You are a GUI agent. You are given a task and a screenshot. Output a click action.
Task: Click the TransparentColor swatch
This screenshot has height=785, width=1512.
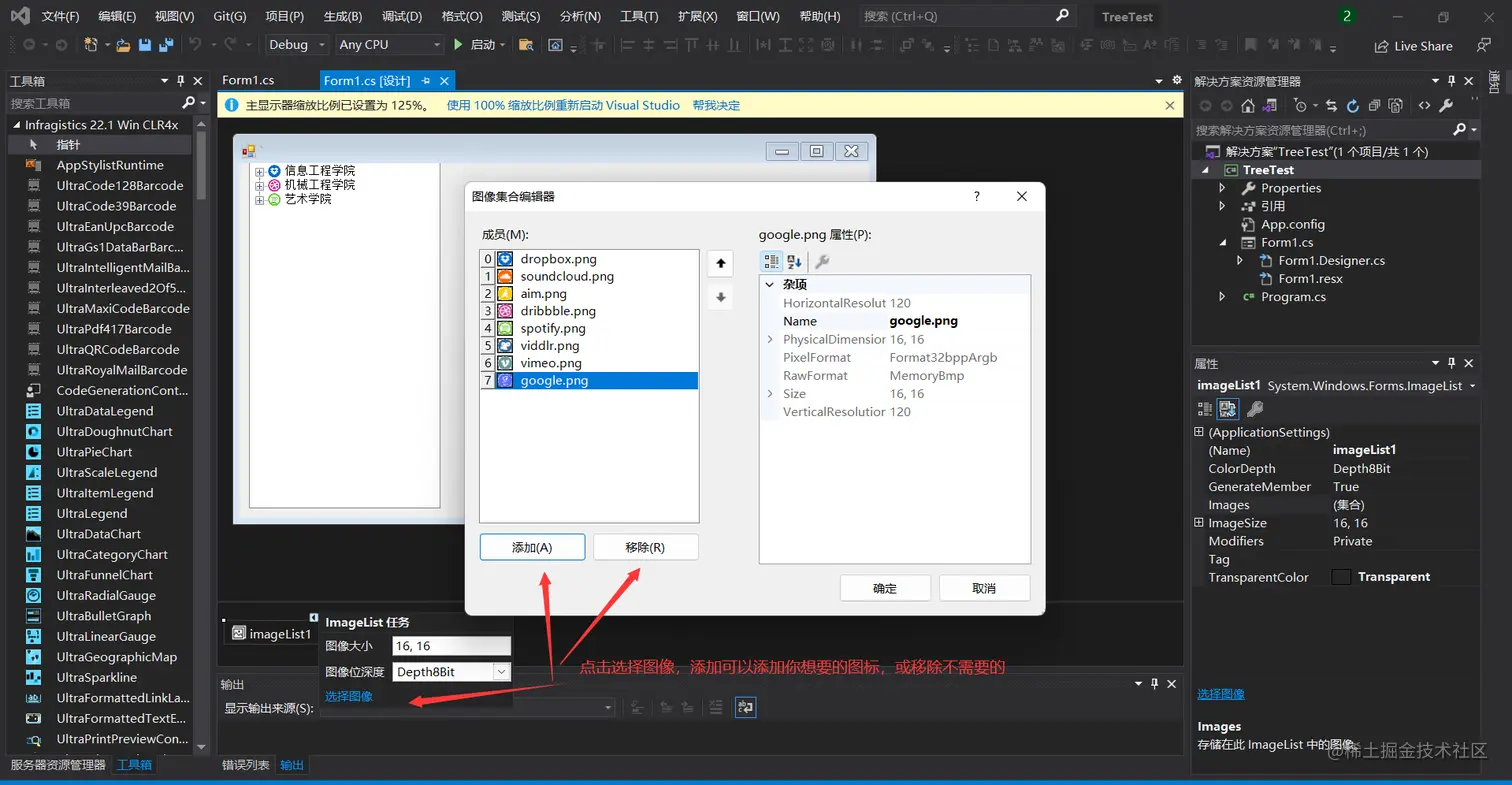pyautogui.click(x=1342, y=577)
